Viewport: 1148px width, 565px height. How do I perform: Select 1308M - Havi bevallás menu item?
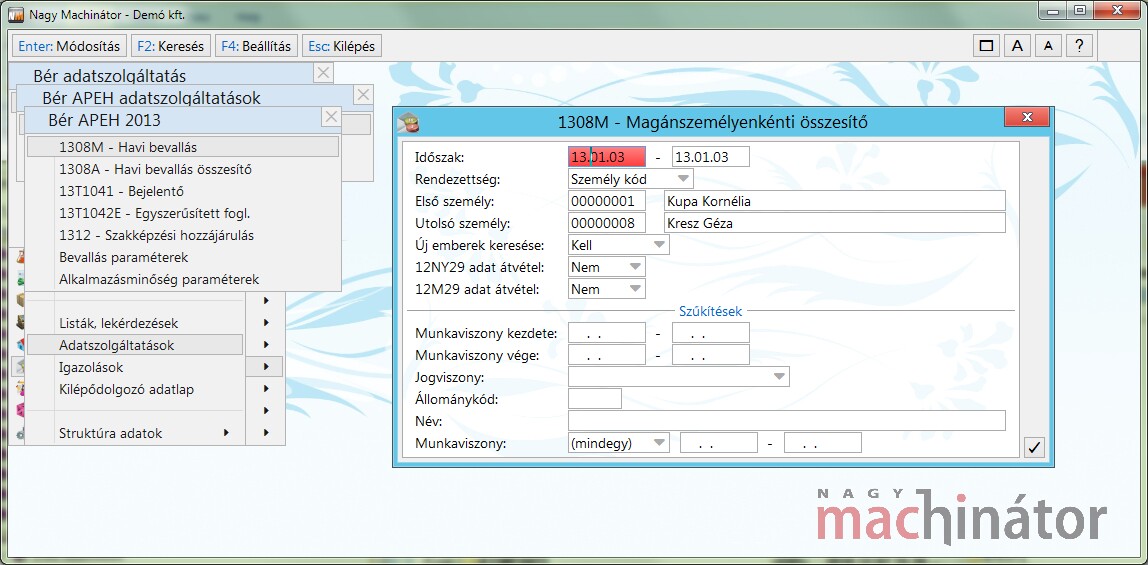(x=183, y=147)
